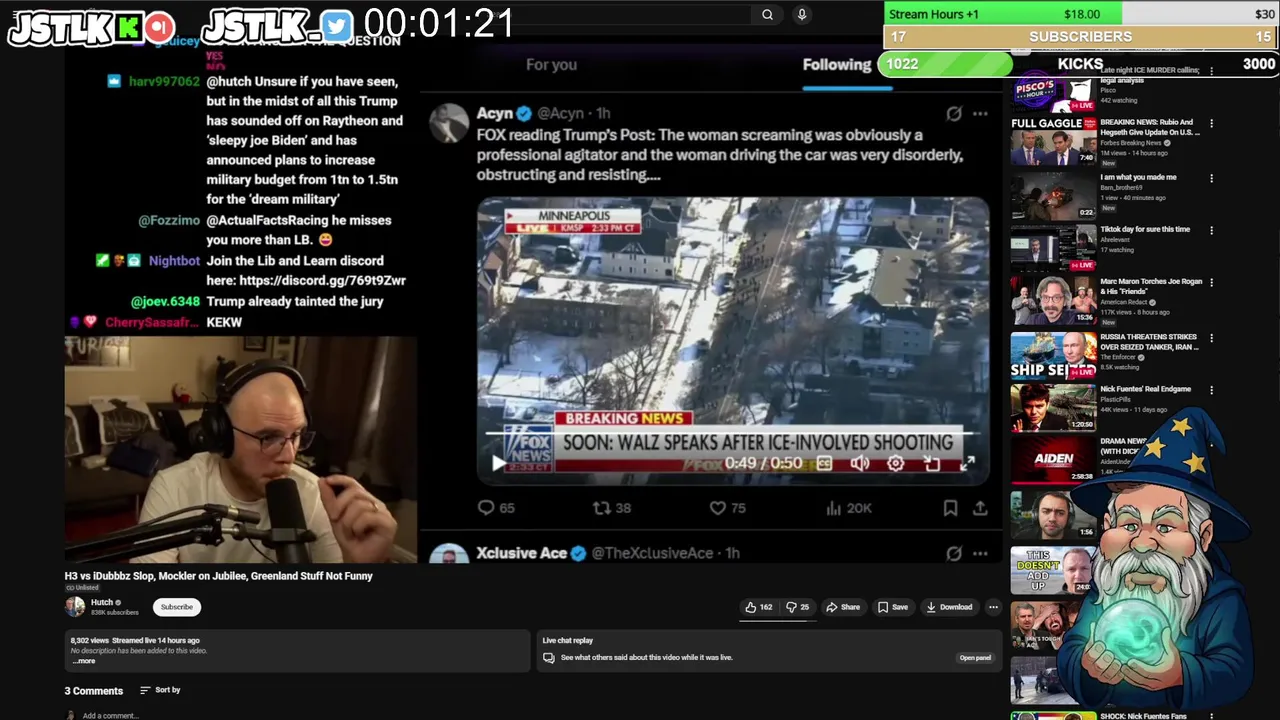
Task: Click Grok icon on Acyn's post
Action: [954, 114]
